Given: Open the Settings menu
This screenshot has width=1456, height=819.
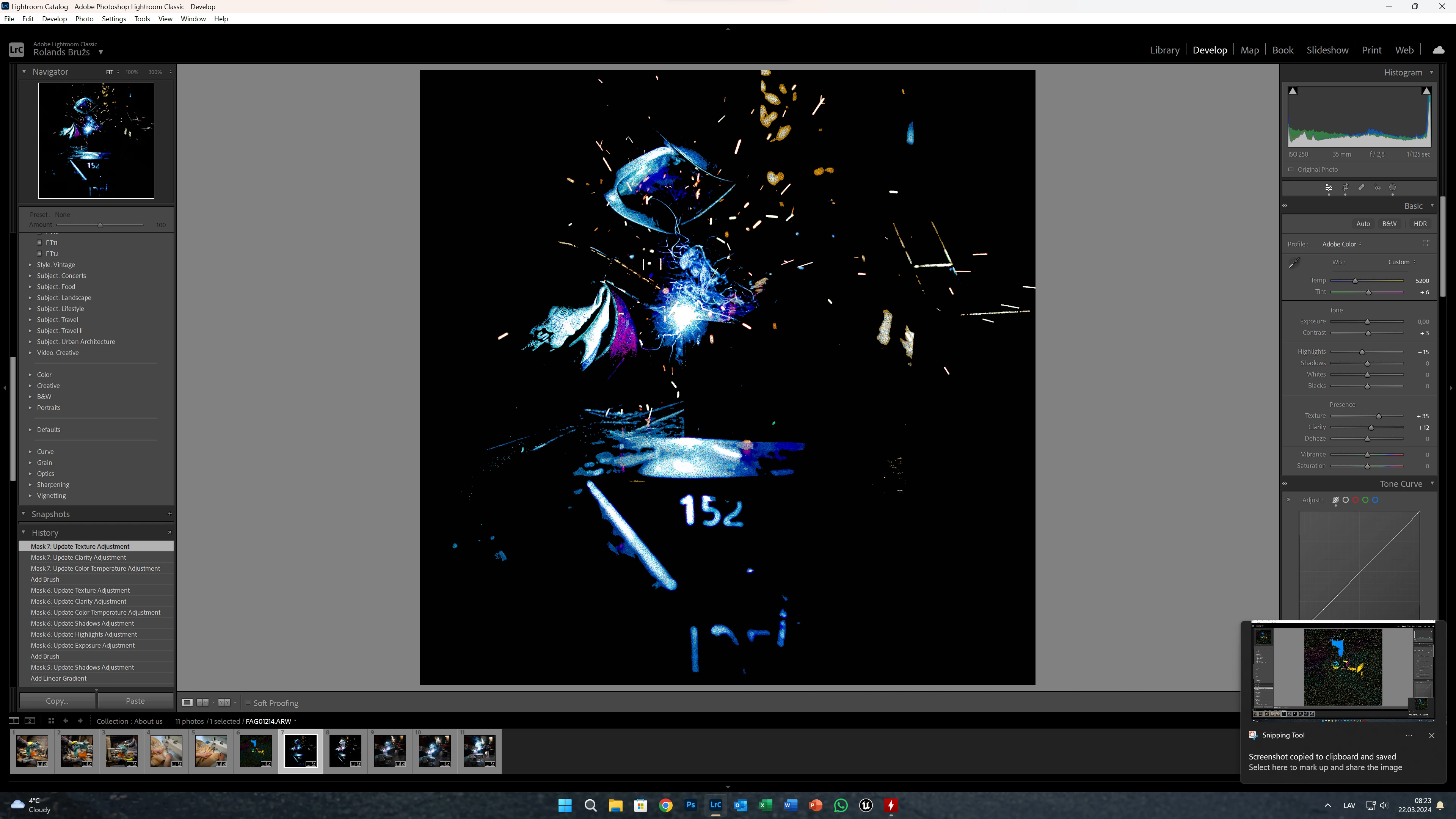Looking at the screenshot, I should coord(114,19).
